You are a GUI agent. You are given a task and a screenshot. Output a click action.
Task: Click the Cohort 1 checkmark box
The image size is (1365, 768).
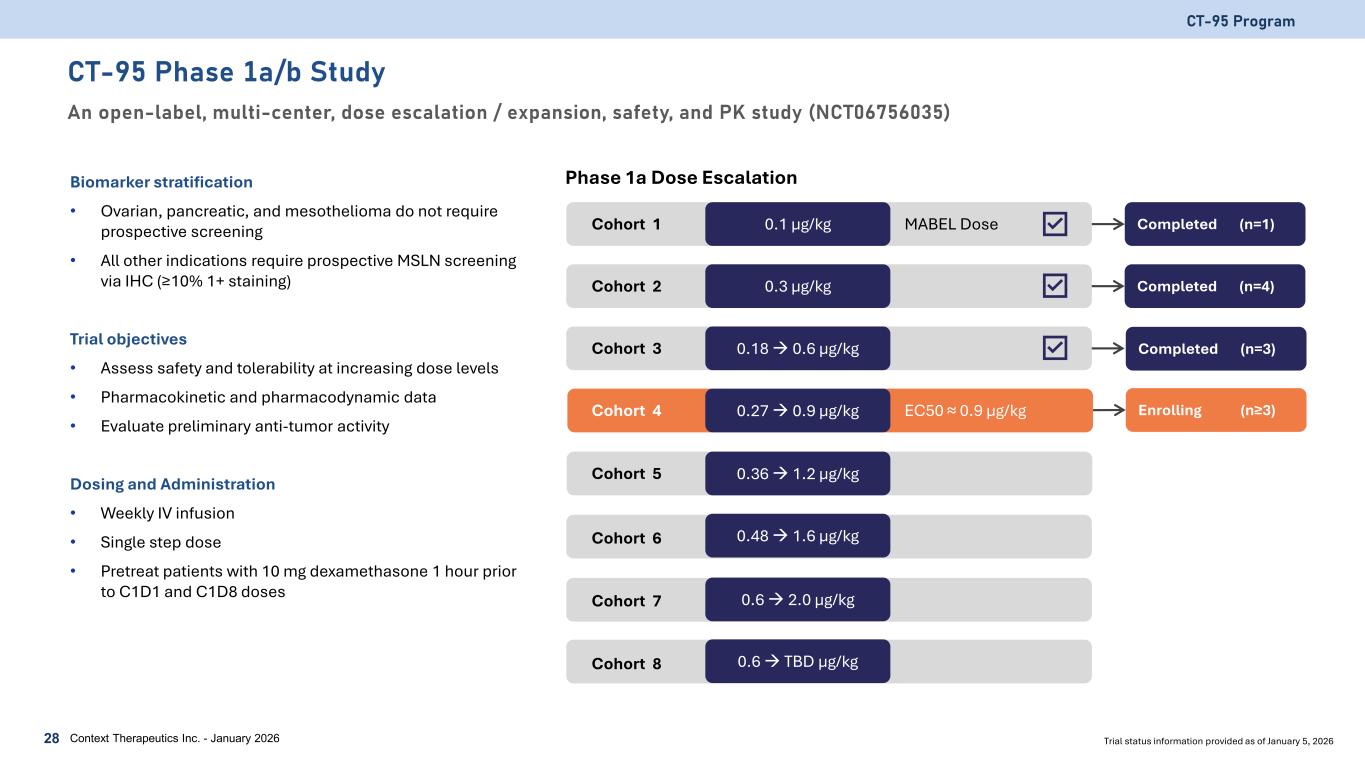1054,224
